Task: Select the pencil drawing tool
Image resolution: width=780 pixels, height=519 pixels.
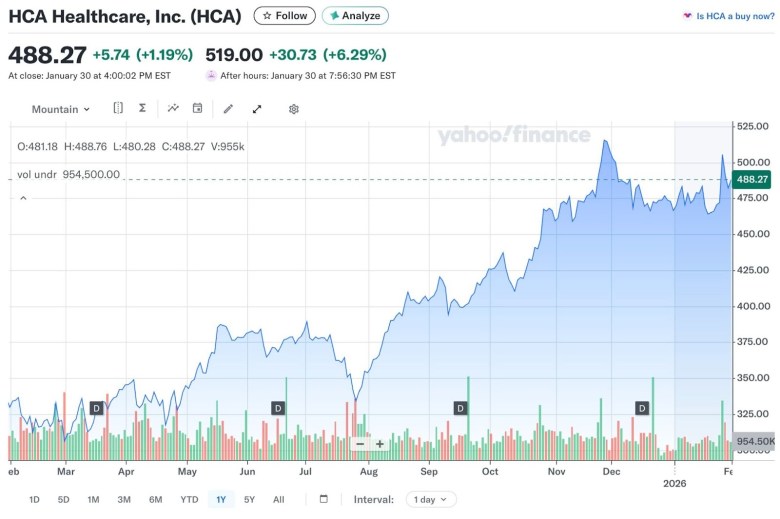Action: tap(228, 108)
